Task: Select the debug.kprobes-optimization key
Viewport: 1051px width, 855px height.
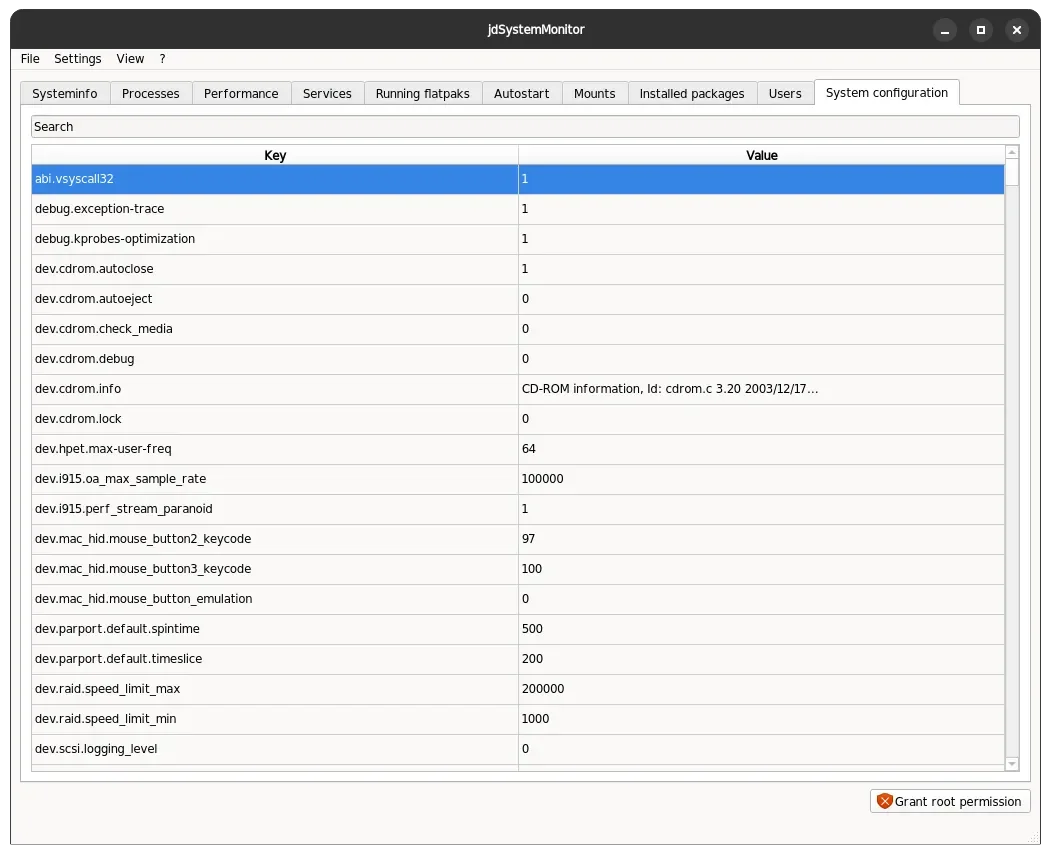Action: (x=275, y=239)
